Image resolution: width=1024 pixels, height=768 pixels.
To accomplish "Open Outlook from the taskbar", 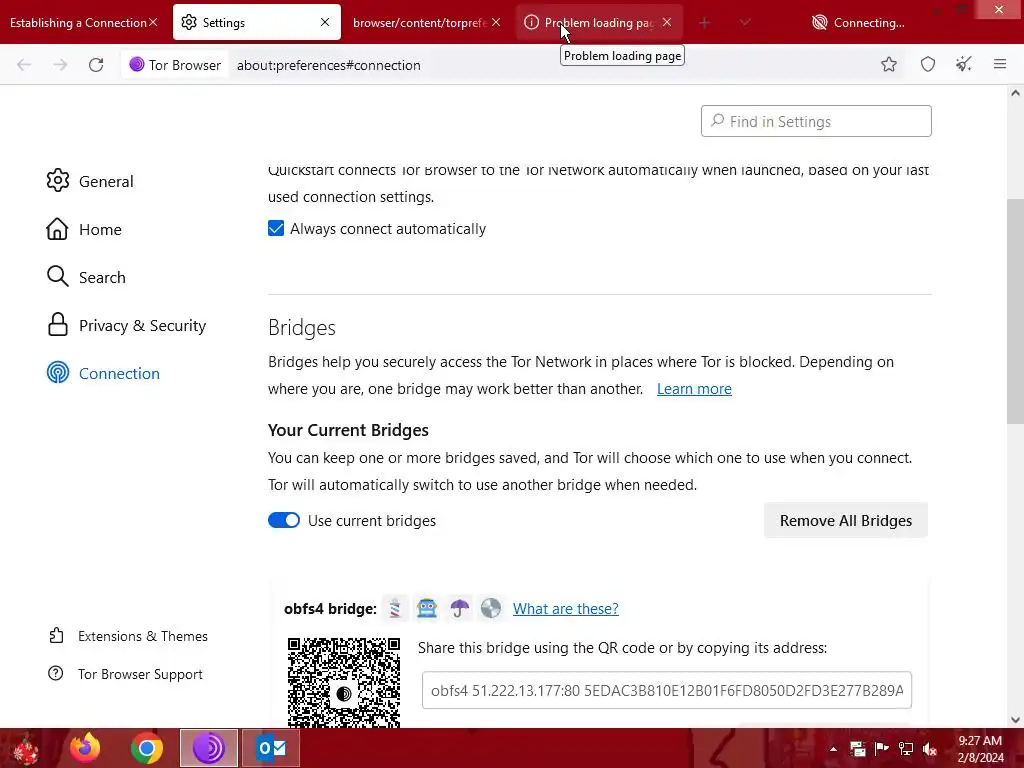I will click(x=271, y=748).
